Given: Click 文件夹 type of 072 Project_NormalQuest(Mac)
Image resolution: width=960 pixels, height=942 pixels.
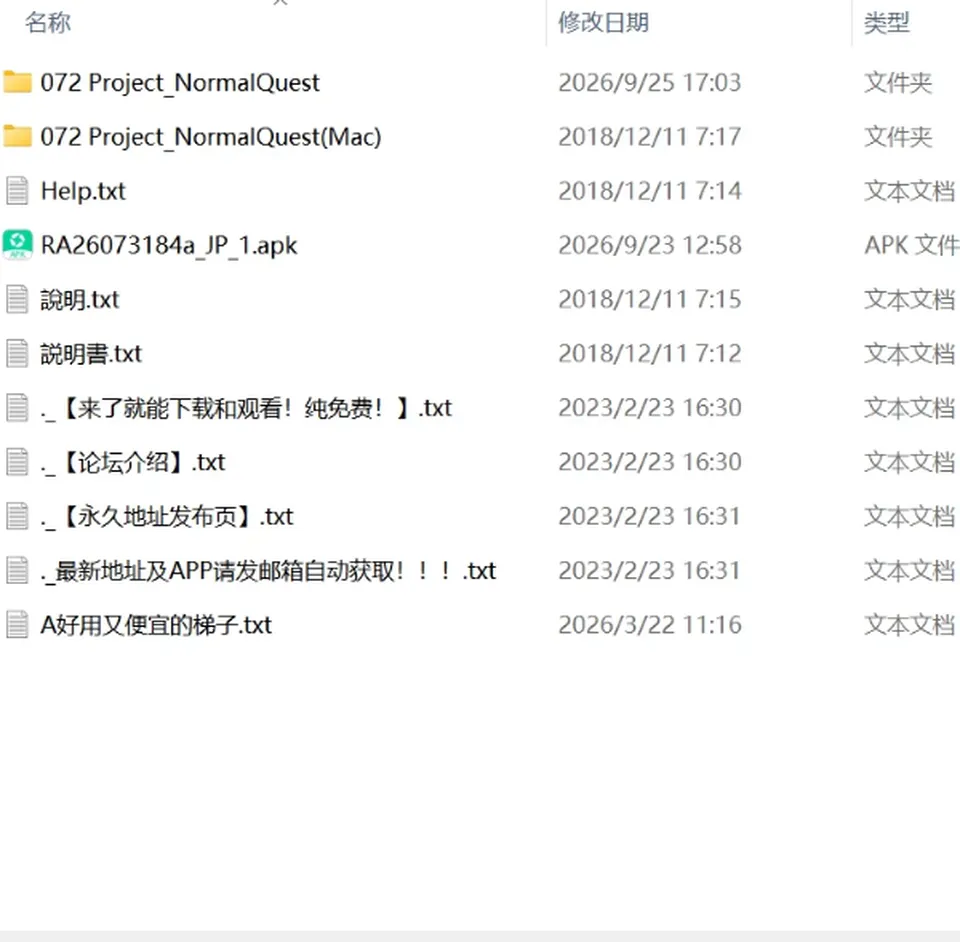Looking at the screenshot, I should [898, 136].
